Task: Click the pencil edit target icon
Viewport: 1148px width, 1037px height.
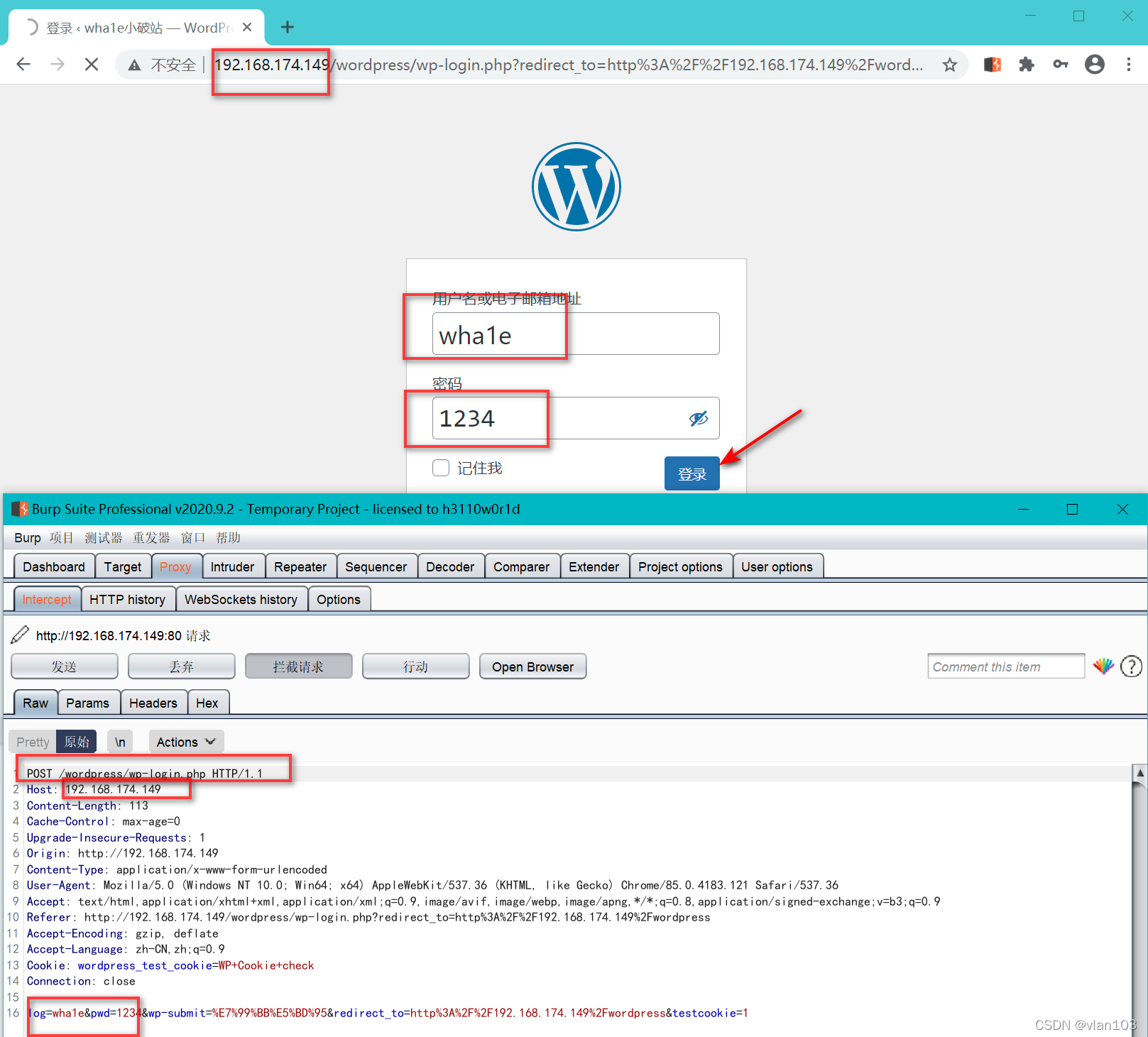Action: (21, 634)
